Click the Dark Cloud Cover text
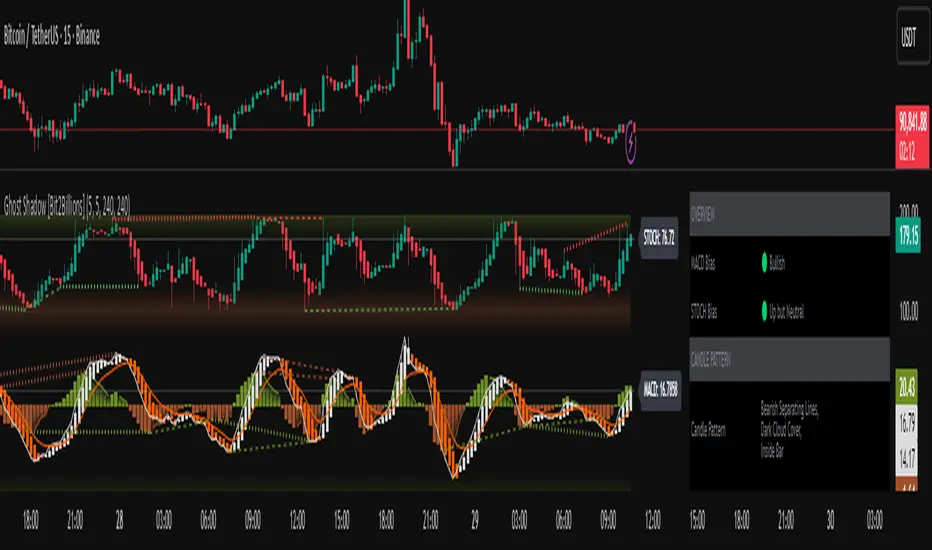The width and height of the screenshot is (932, 550). (x=781, y=429)
